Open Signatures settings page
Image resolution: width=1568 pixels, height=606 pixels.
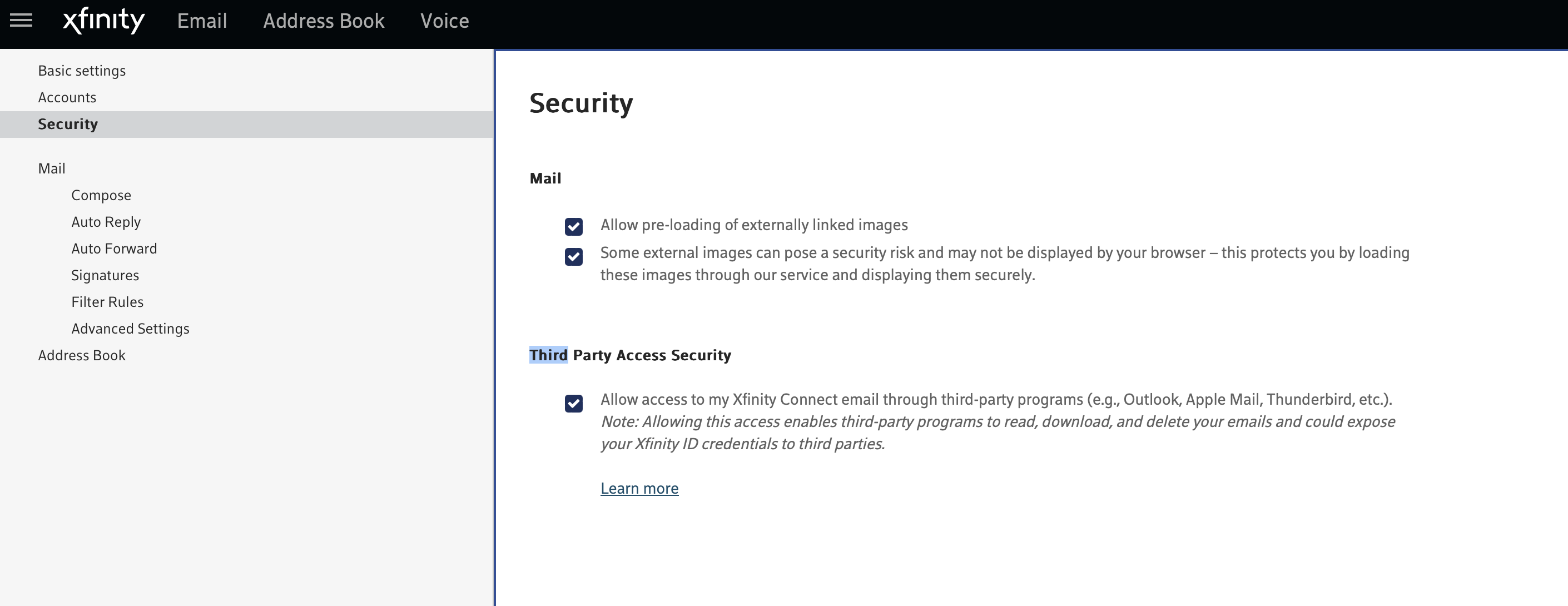105,274
